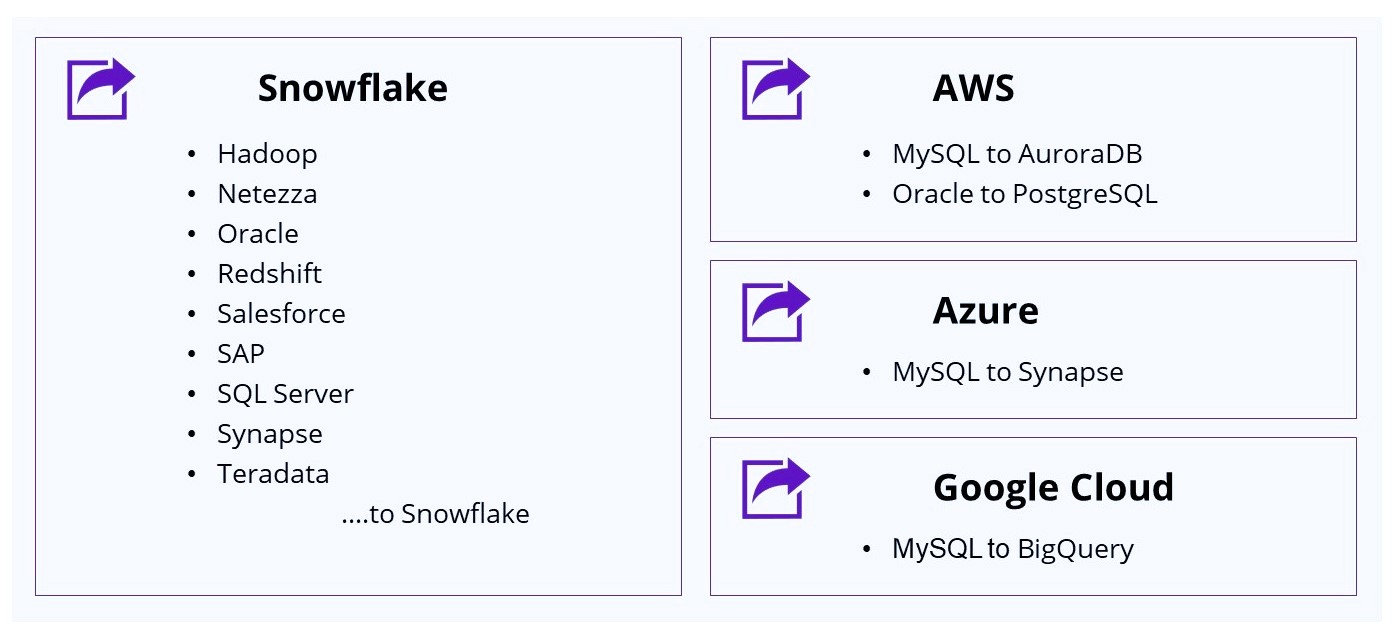Click Teradata in the Snowflake list
The height and width of the screenshot is (636, 1395).
coord(273,474)
